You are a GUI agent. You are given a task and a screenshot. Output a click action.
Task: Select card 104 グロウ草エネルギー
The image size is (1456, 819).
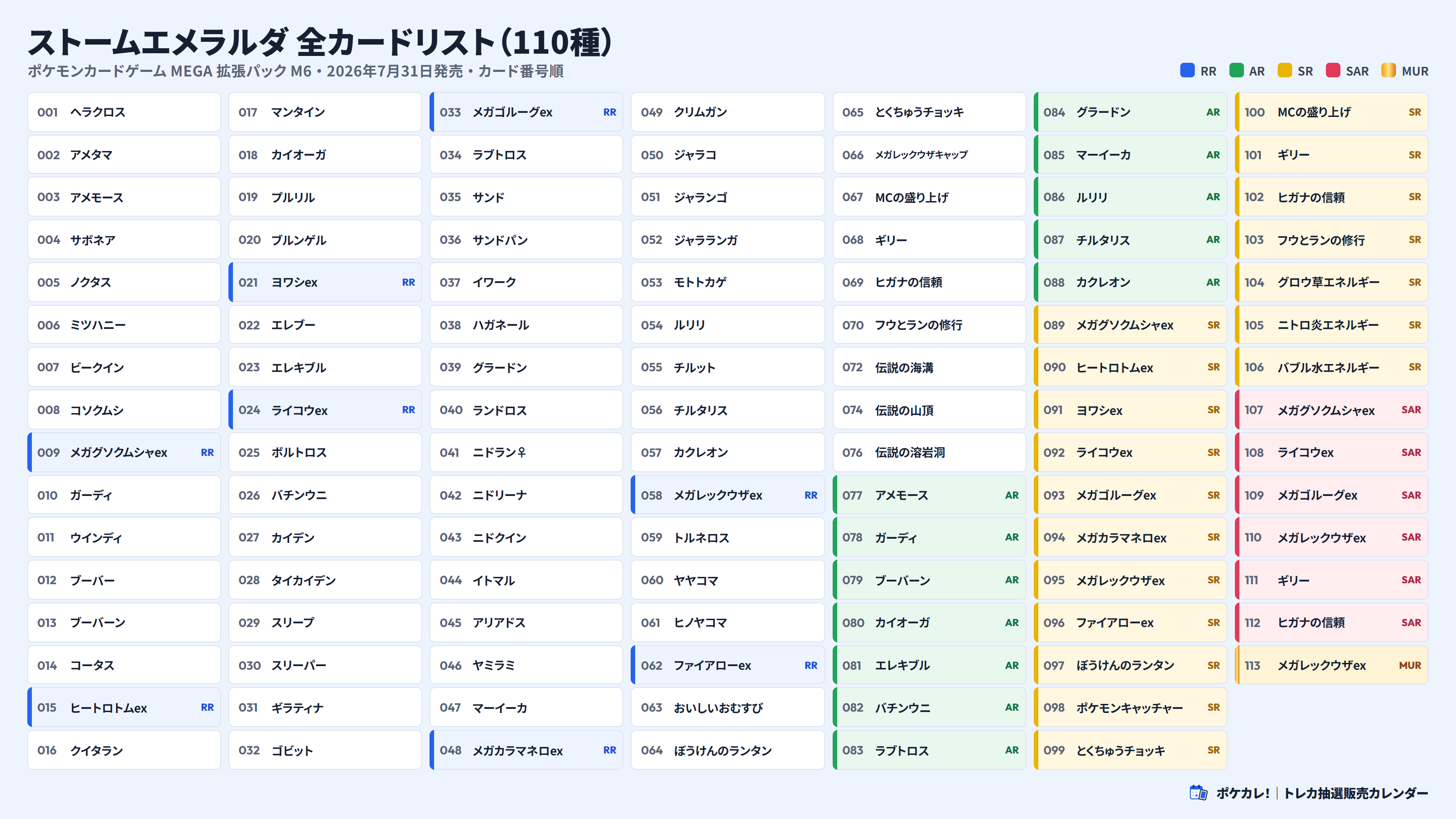pyautogui.click(x=1332, y=282)
